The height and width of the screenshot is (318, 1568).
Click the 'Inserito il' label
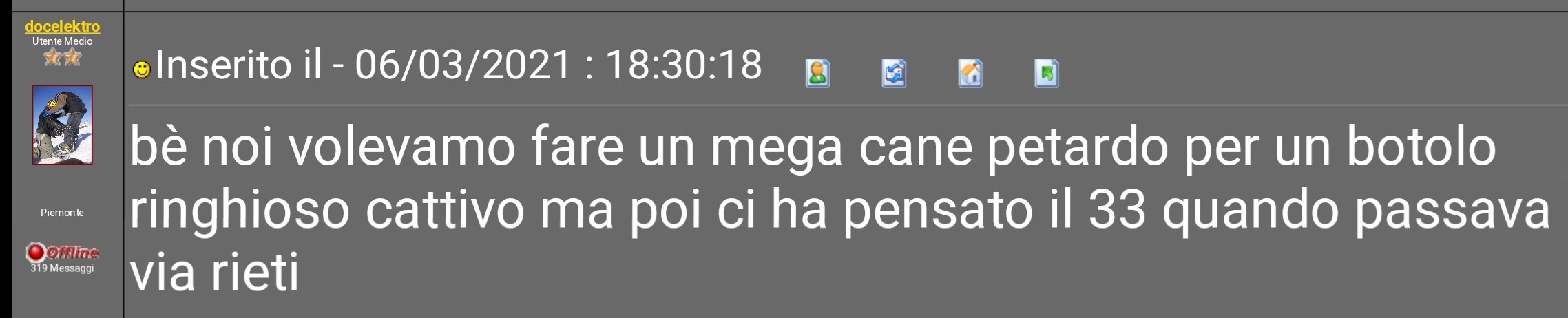pos(239,65)
